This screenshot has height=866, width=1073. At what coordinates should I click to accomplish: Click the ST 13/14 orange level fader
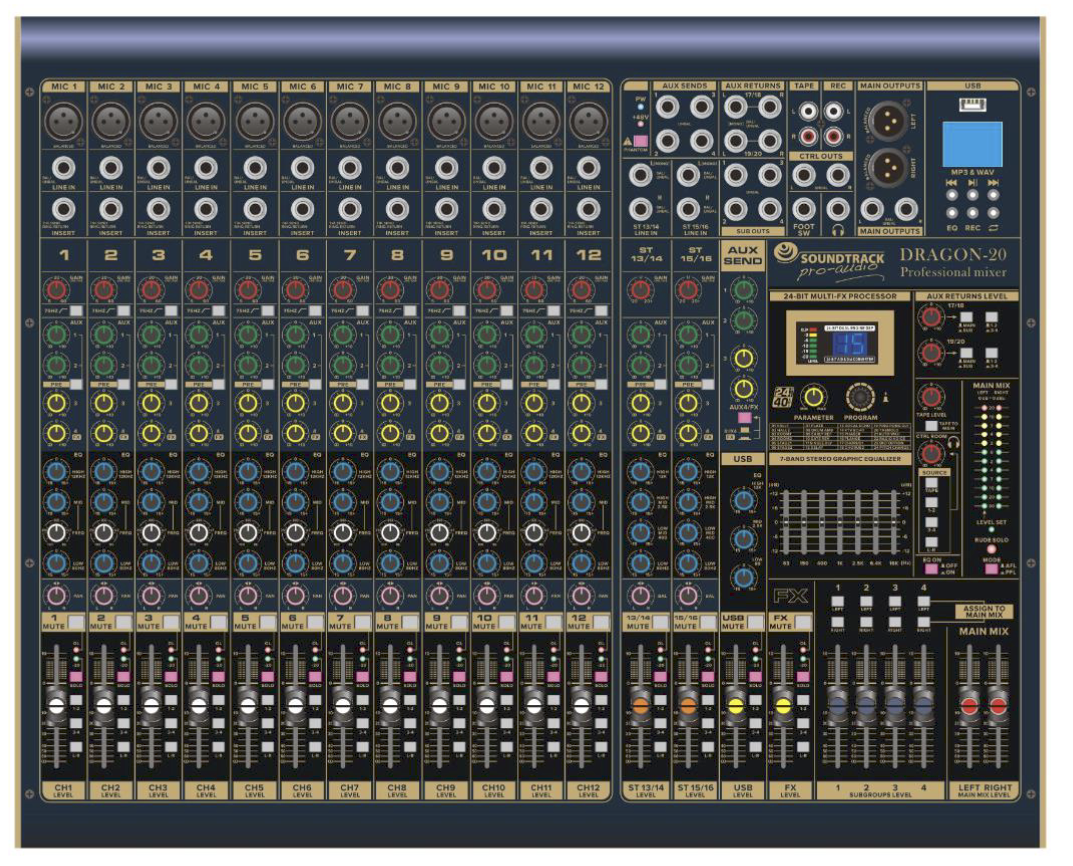click(x=641, y=705)
